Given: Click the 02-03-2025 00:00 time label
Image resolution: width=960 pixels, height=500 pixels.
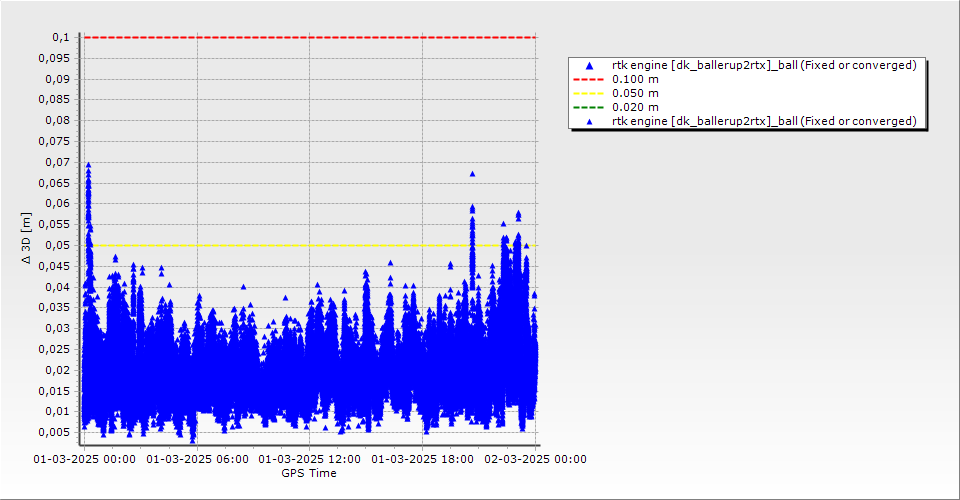Looking at the screenshot, I should coord(535,459).
